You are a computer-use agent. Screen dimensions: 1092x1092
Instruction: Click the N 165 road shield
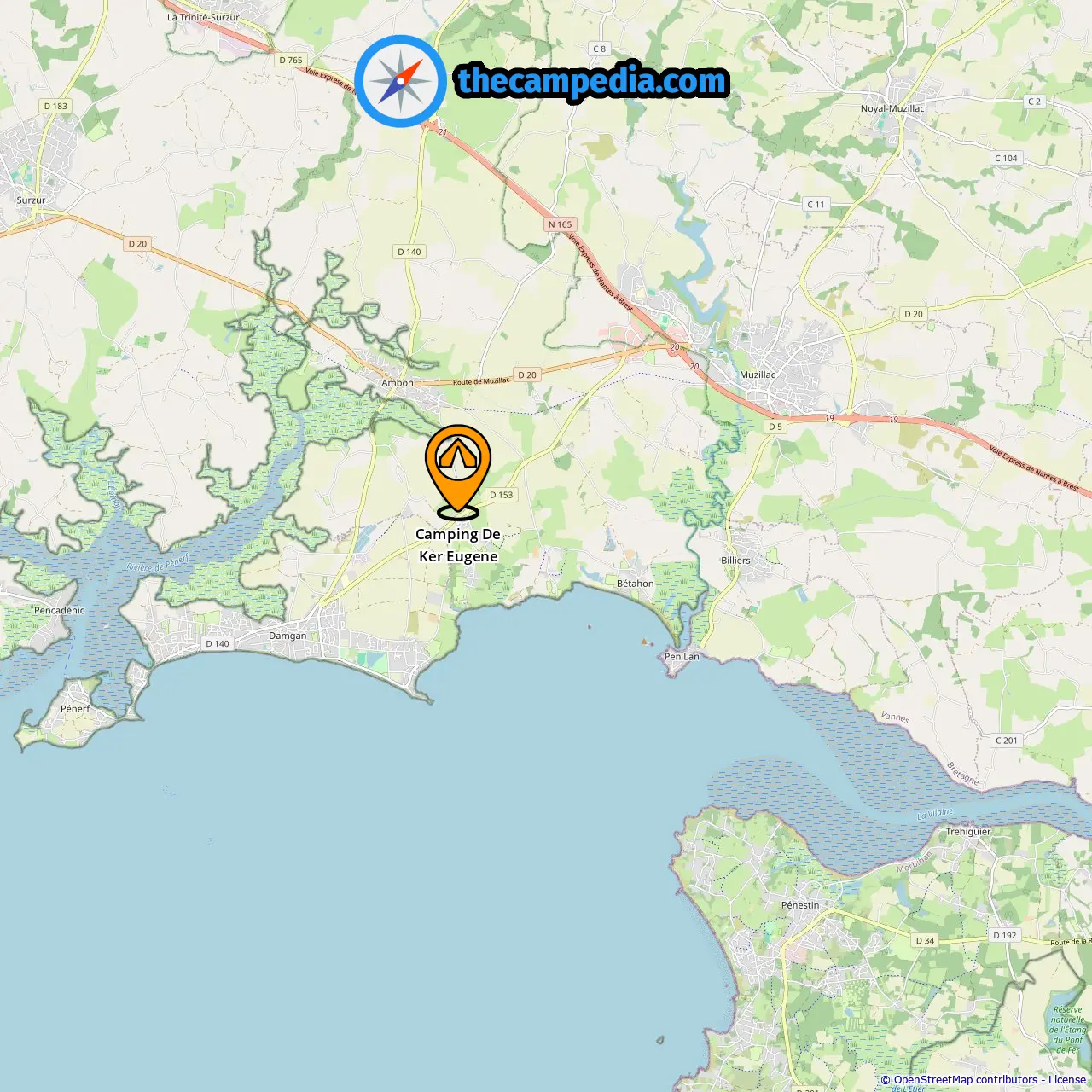tap(561, 224)
